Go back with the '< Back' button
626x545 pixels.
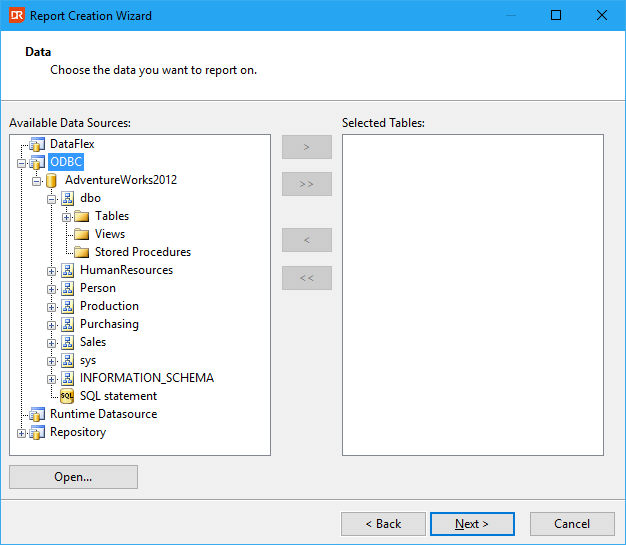tap(383, 524)
